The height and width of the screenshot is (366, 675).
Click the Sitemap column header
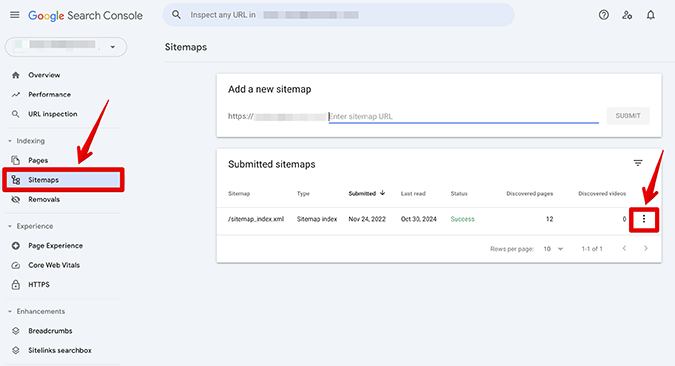click(239, 194)
